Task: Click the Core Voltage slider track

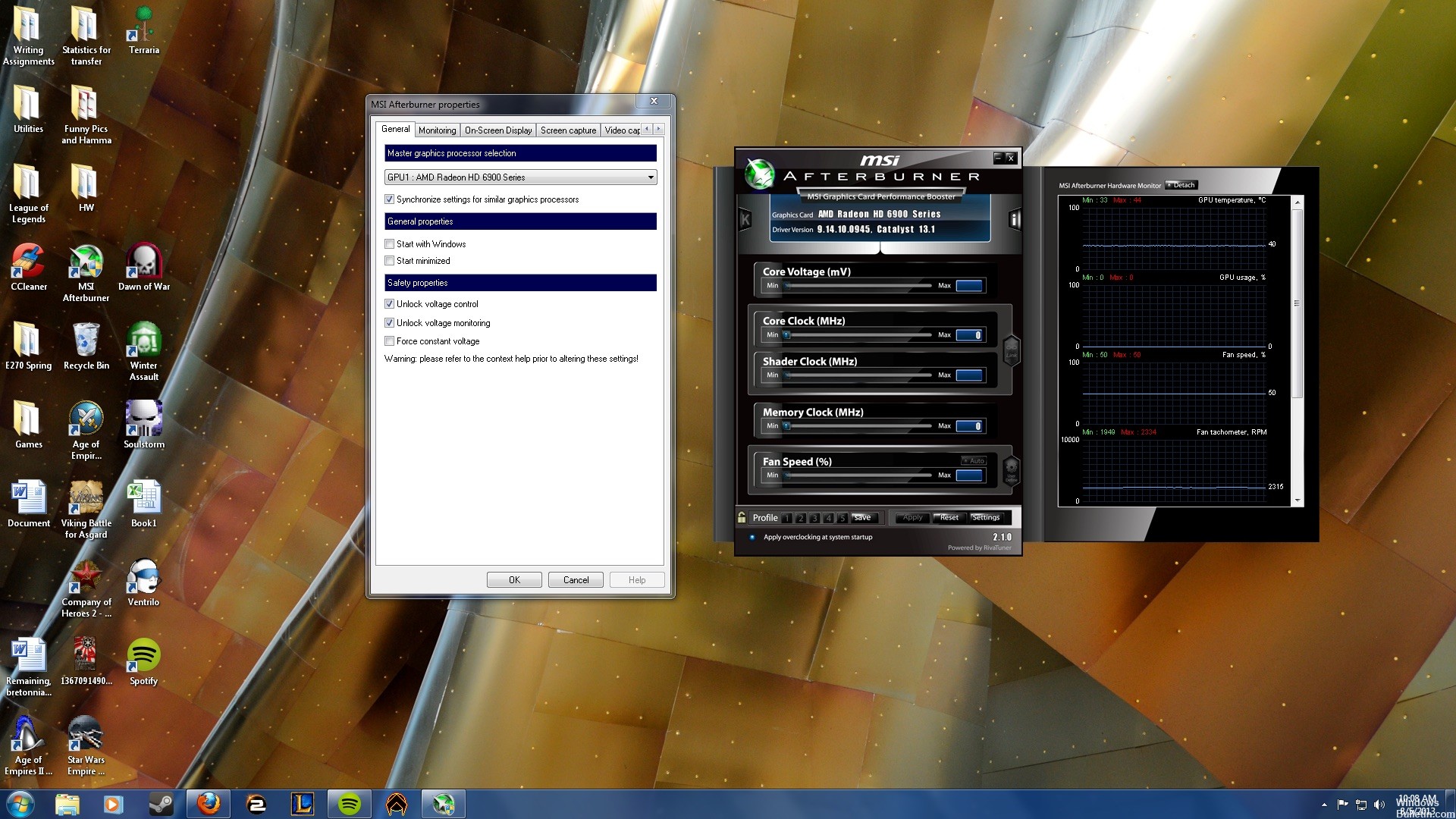Action: (858, 286)
